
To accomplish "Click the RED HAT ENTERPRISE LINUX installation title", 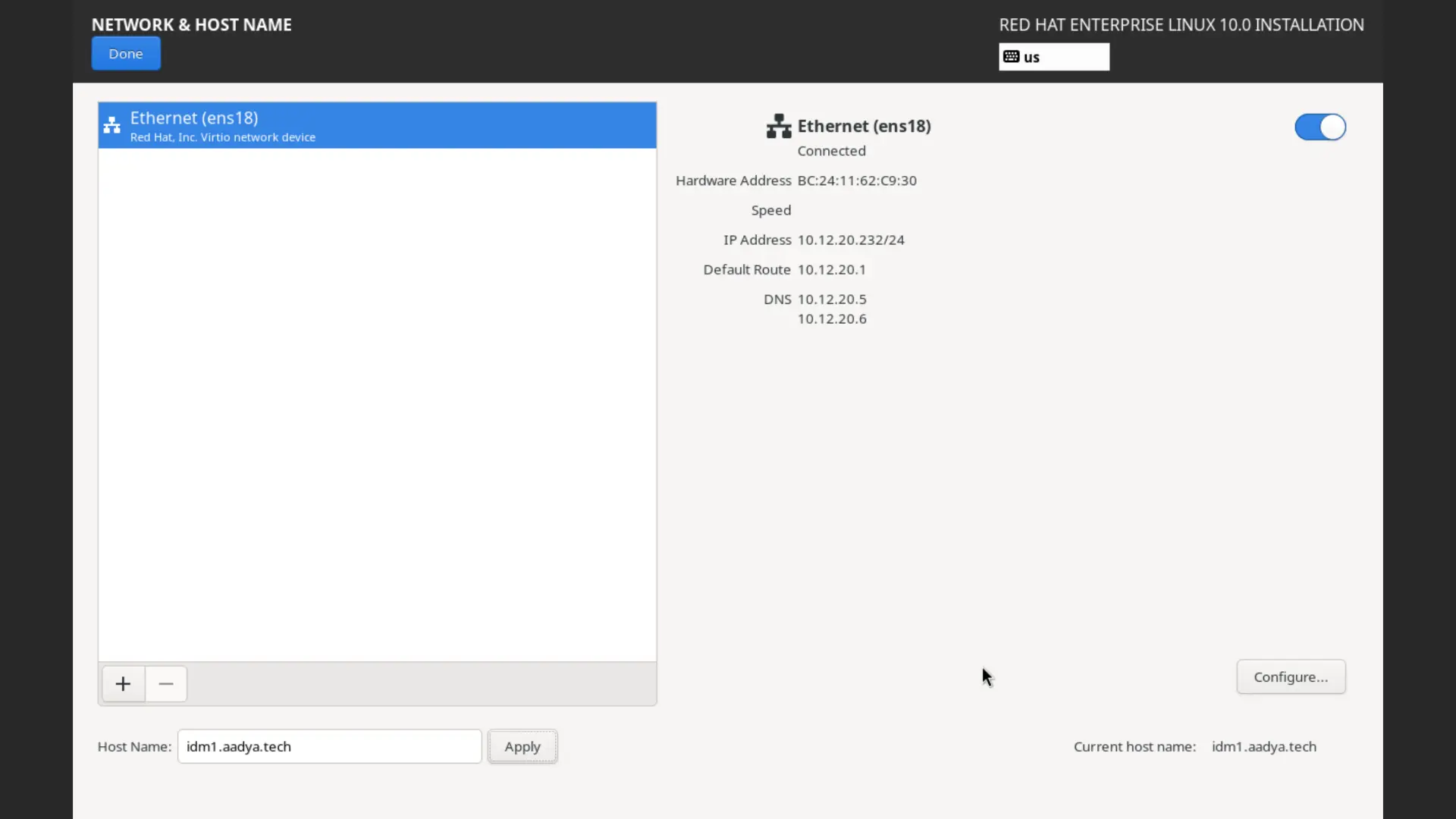I will (x=1181, y=24).
